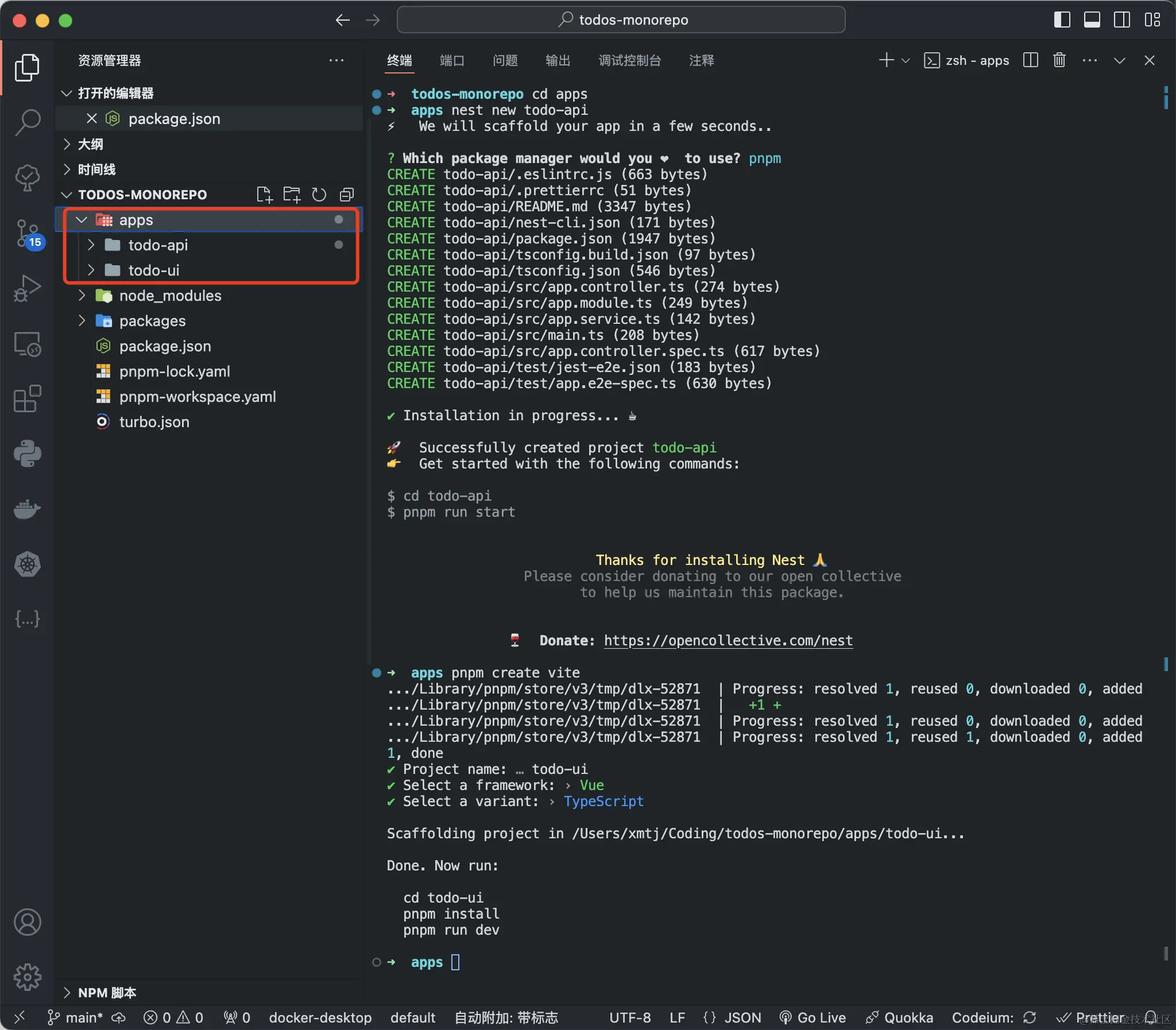Image resolution: width=1176 pixels, height=1030 pixels.
Task: Toggle the Auto Attach 带标志 status item
Action: click(506, 1017)
